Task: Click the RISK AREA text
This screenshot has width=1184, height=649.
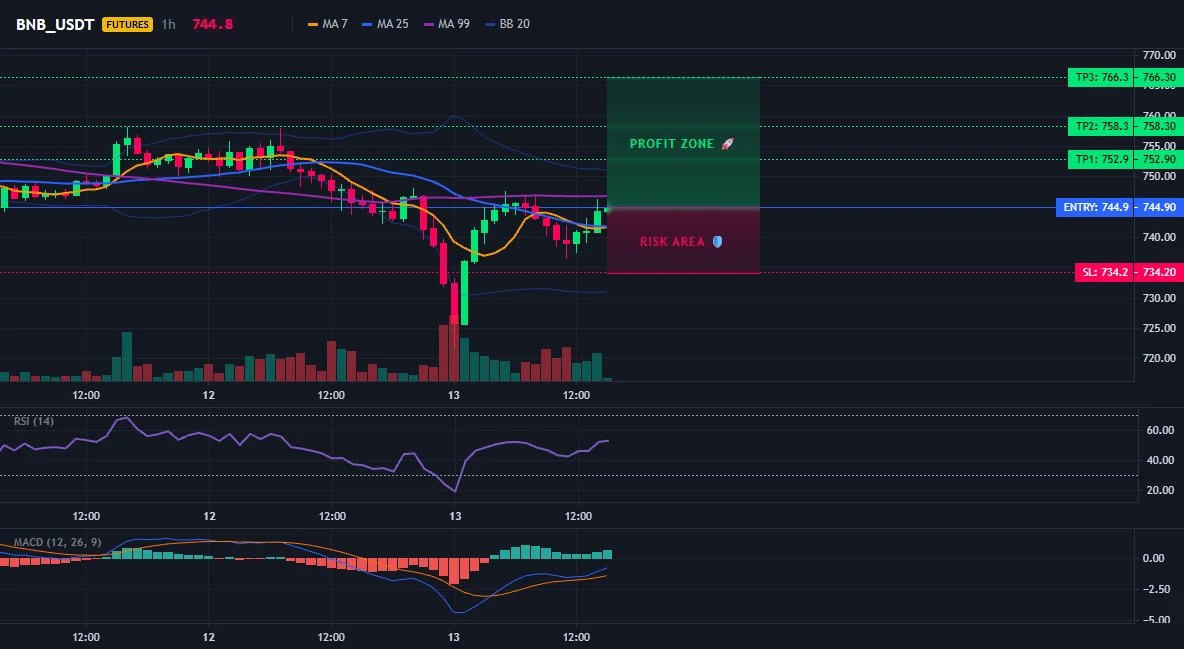Action: tap(672, 242)
